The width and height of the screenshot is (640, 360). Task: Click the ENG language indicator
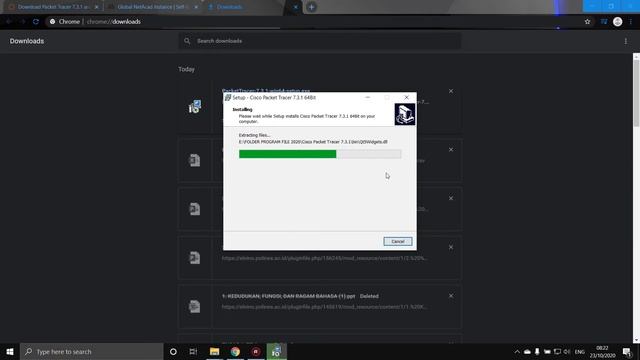coord(580,352)
